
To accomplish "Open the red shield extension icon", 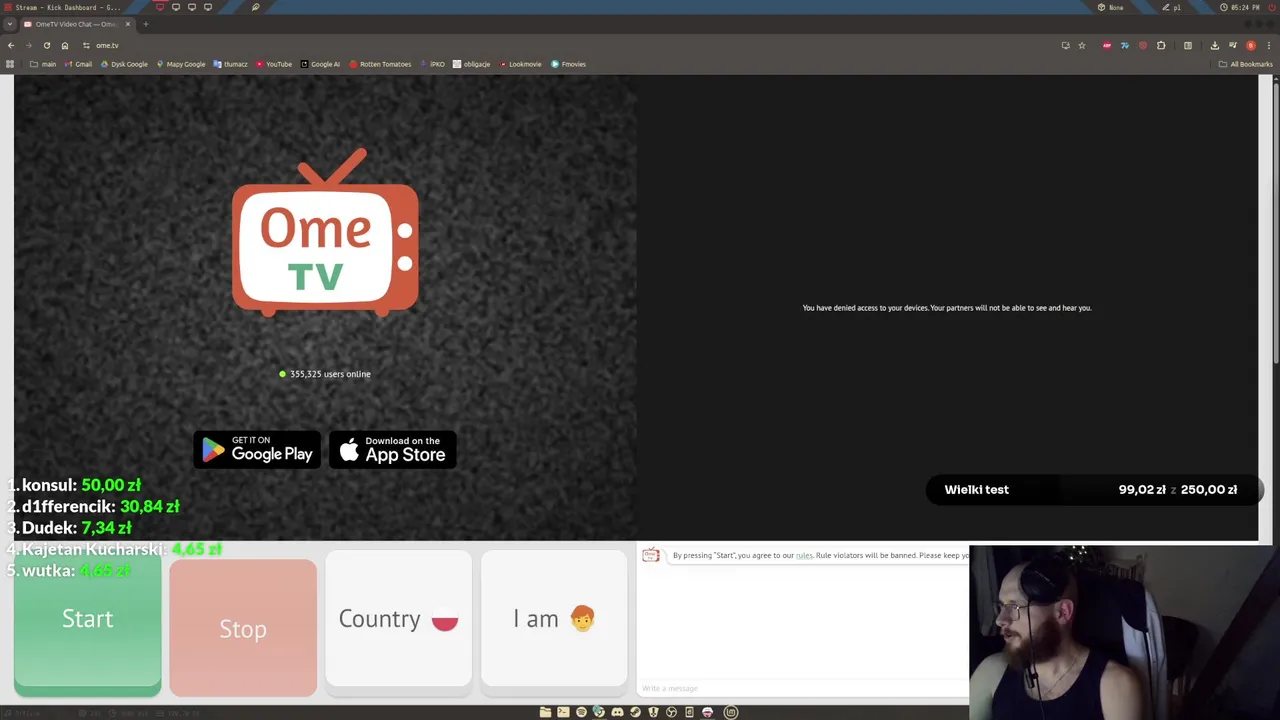I will point(1143,45).
